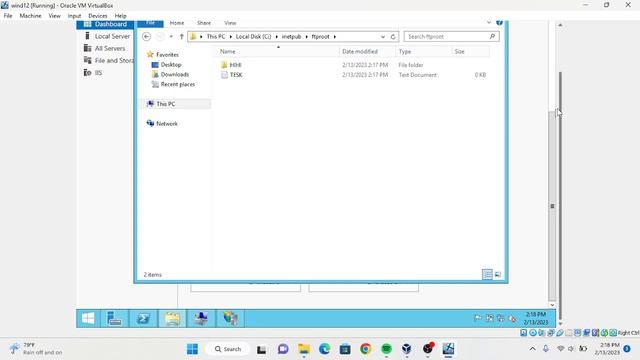Open VirtualBox Input menu
This screenshot has width=640, height=360.
pos(74,16)
